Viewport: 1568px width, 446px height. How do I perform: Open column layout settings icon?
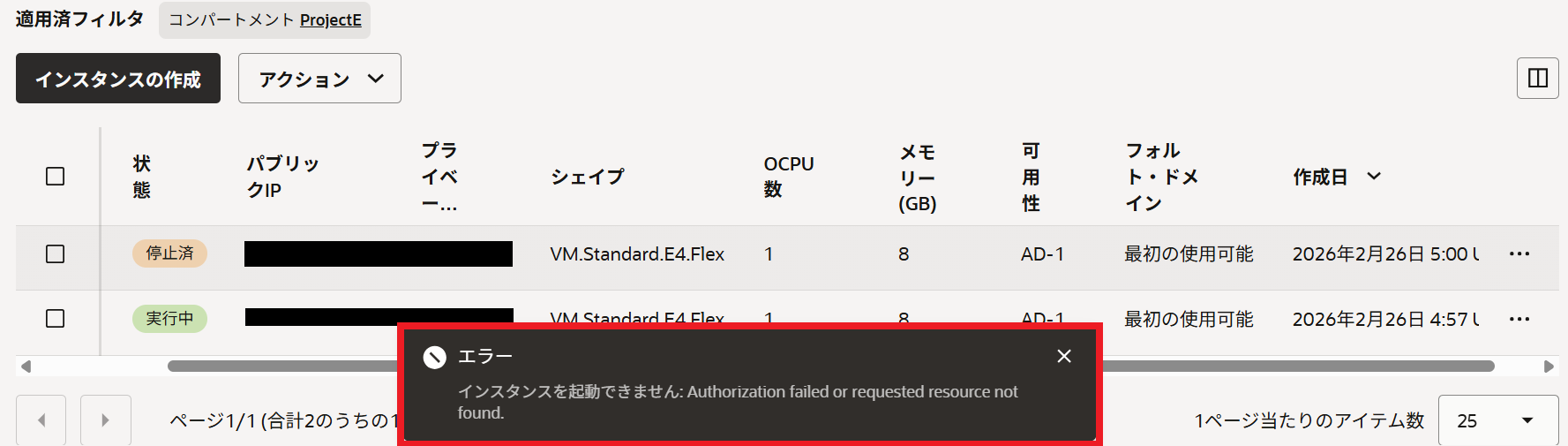click(1537, 79)
